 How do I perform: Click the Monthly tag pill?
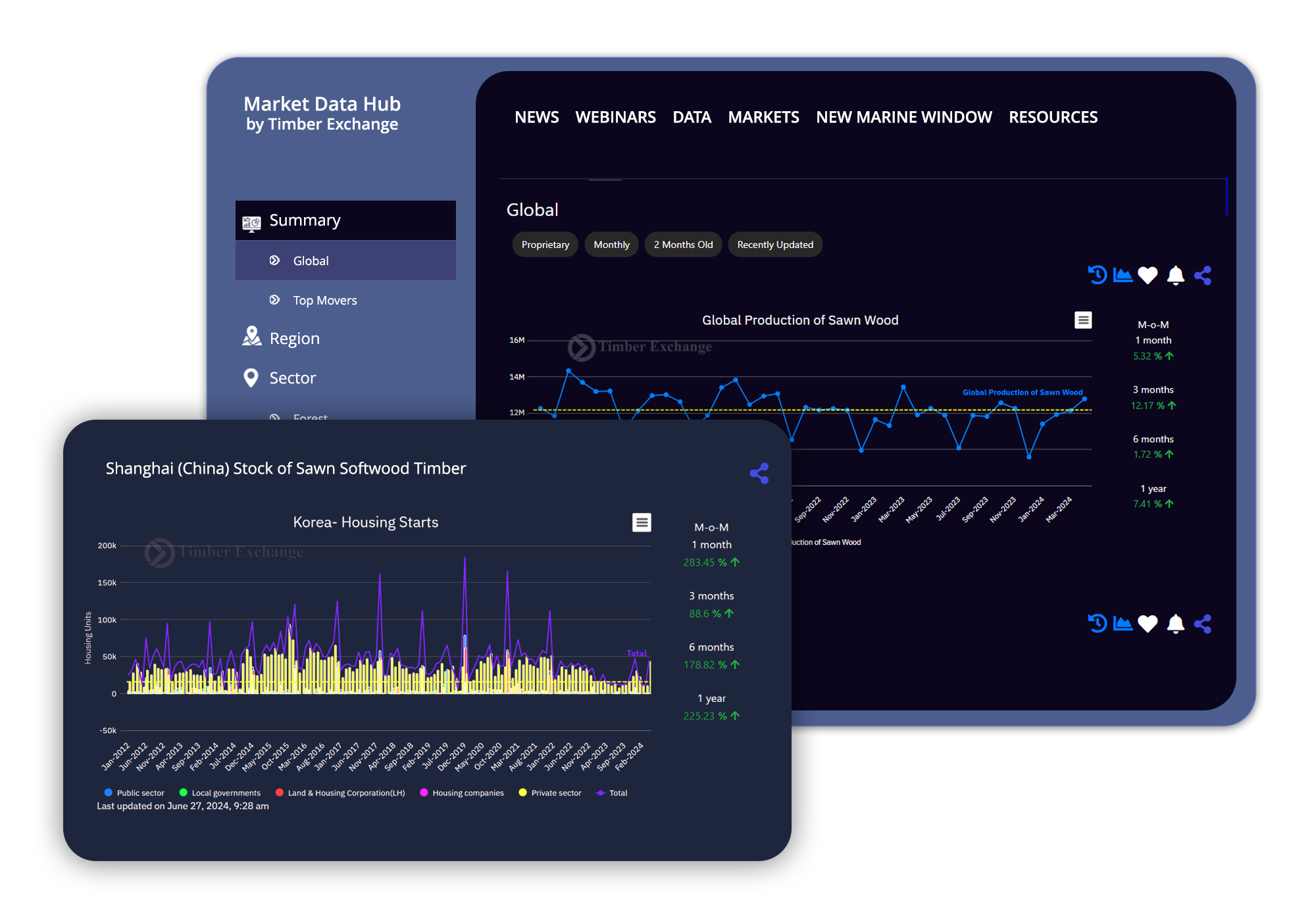click(x=611, y=245)
